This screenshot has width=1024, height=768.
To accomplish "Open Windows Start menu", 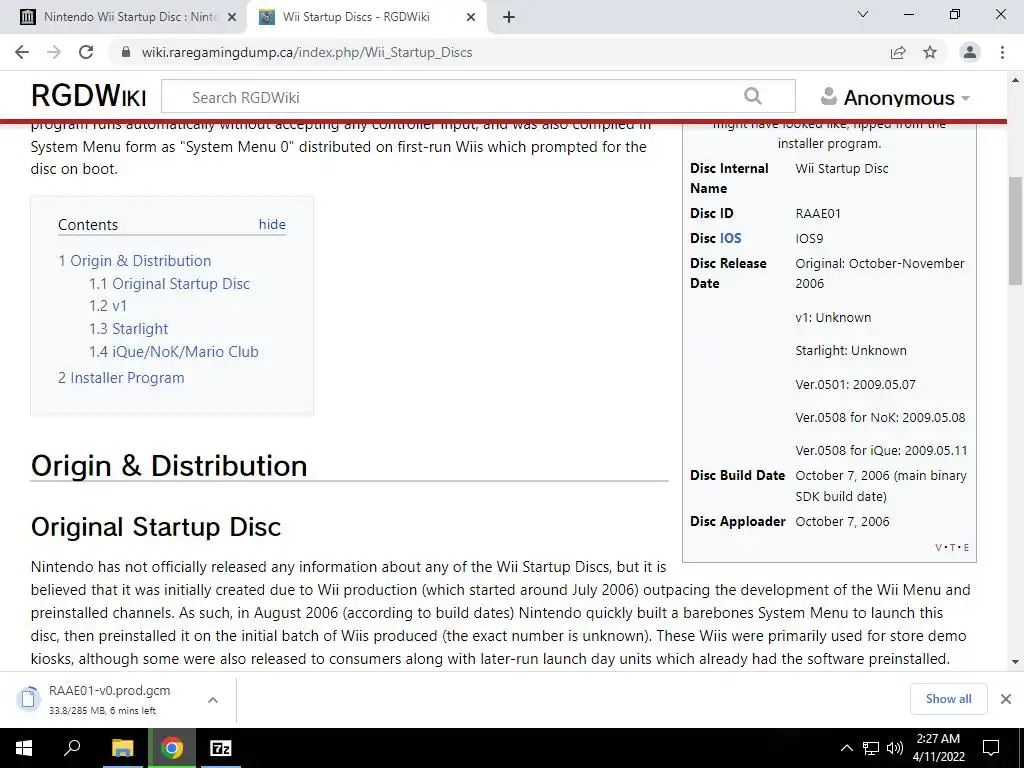I will pyautogui.click(x=23, y=748).
